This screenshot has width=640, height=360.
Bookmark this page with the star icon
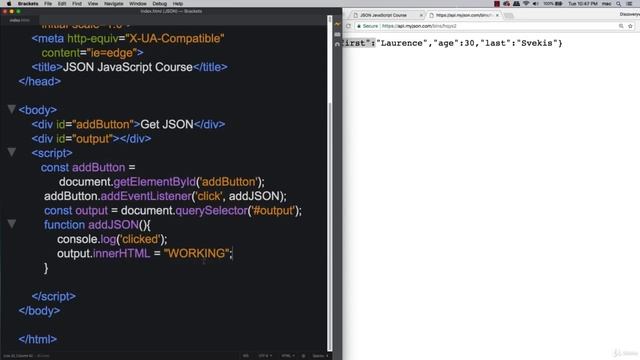point(630,26)
